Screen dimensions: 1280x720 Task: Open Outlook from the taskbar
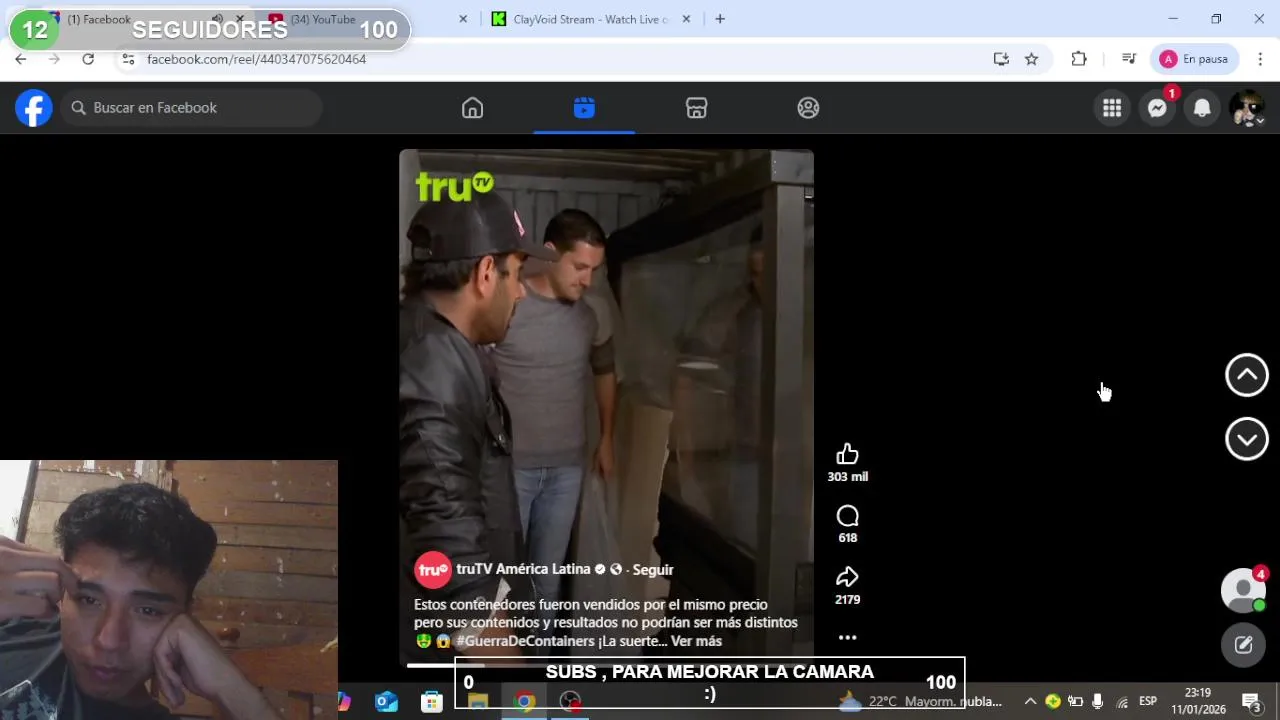[386, 702]
